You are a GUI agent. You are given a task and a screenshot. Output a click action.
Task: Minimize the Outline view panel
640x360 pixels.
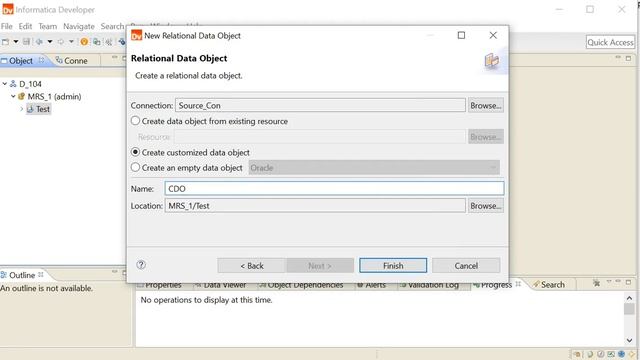pos(115,271)
